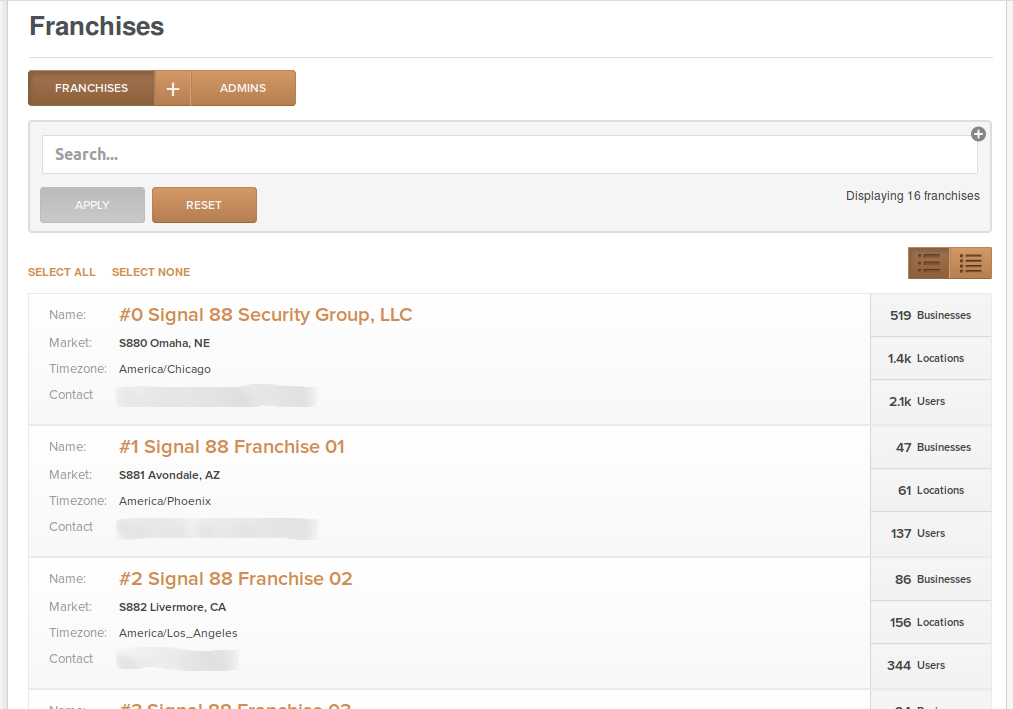Image resolution: width=1013 pixels, height=709 pixels.
Task: Click the Franchises page heading
Action: point(97,26)
